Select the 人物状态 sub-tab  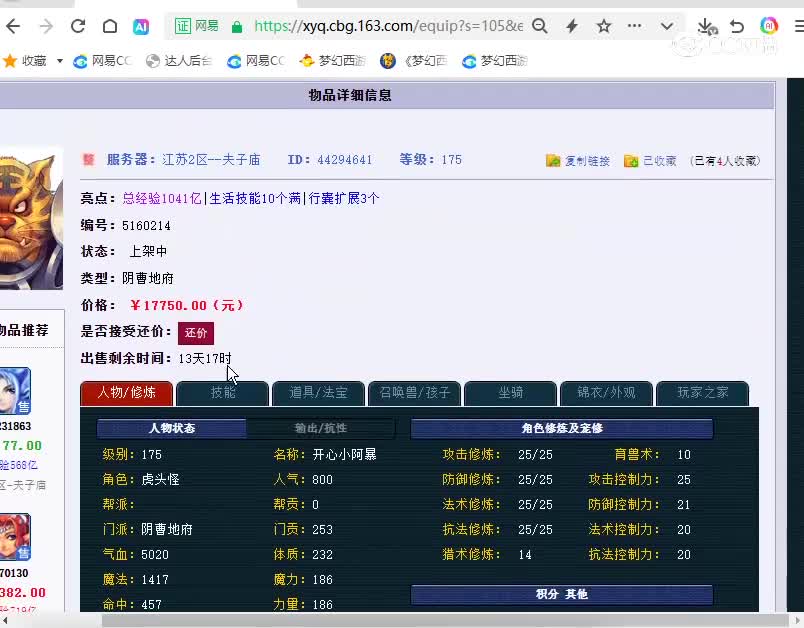click(171, 428)
